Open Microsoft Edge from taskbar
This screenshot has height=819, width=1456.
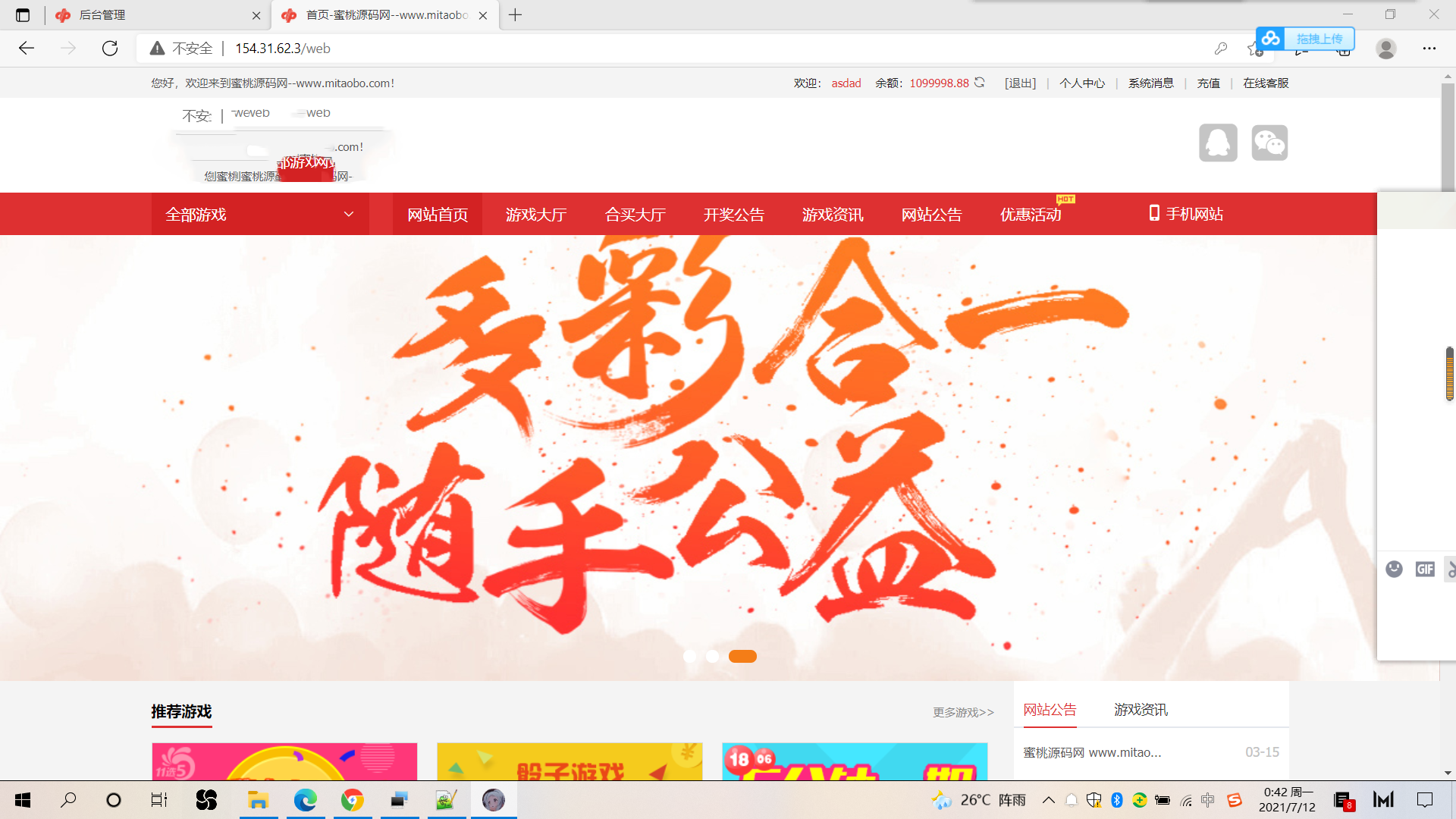(x=306, y=800)
